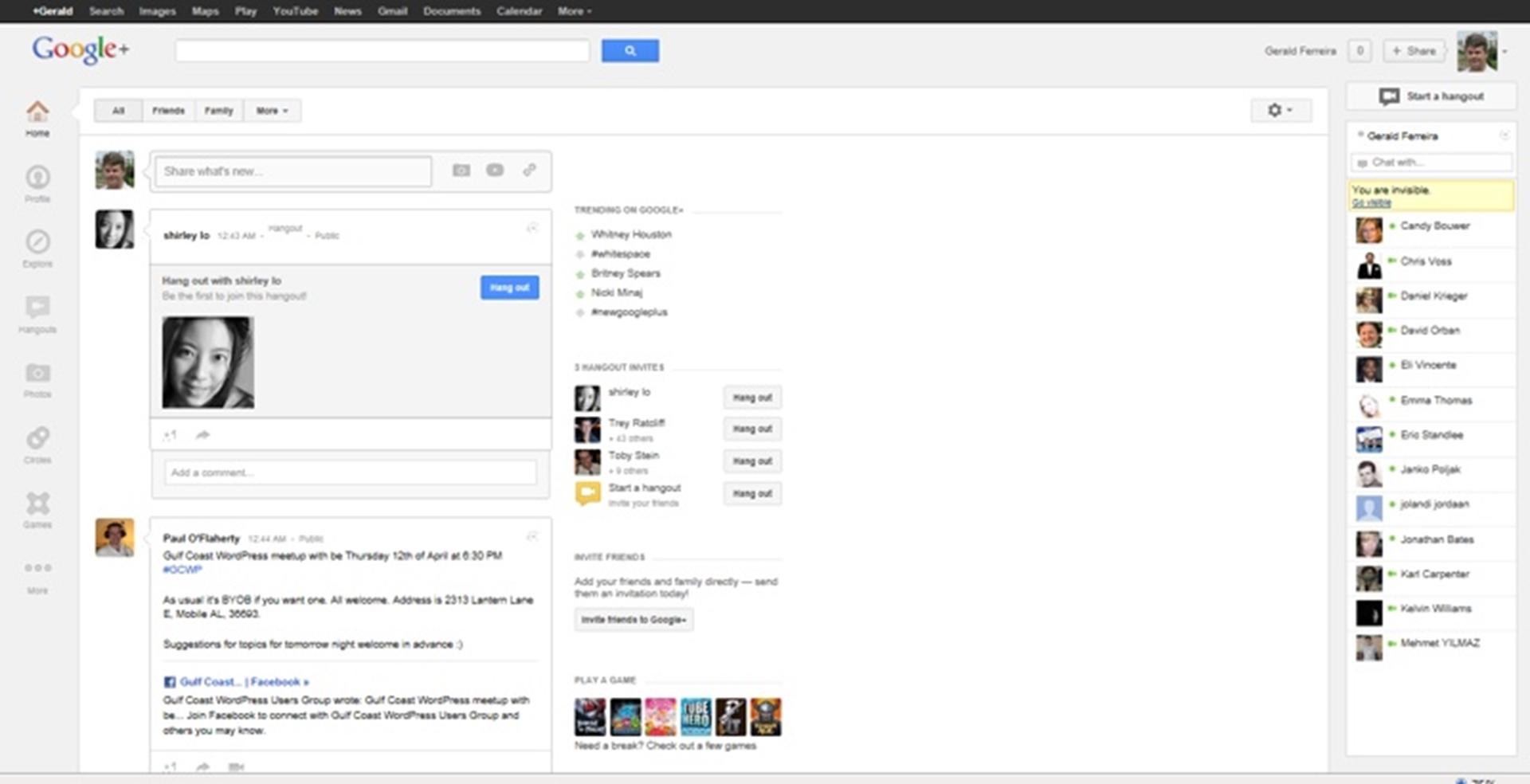
Task: Click the Go visible link
Action: pos(1371,202)
